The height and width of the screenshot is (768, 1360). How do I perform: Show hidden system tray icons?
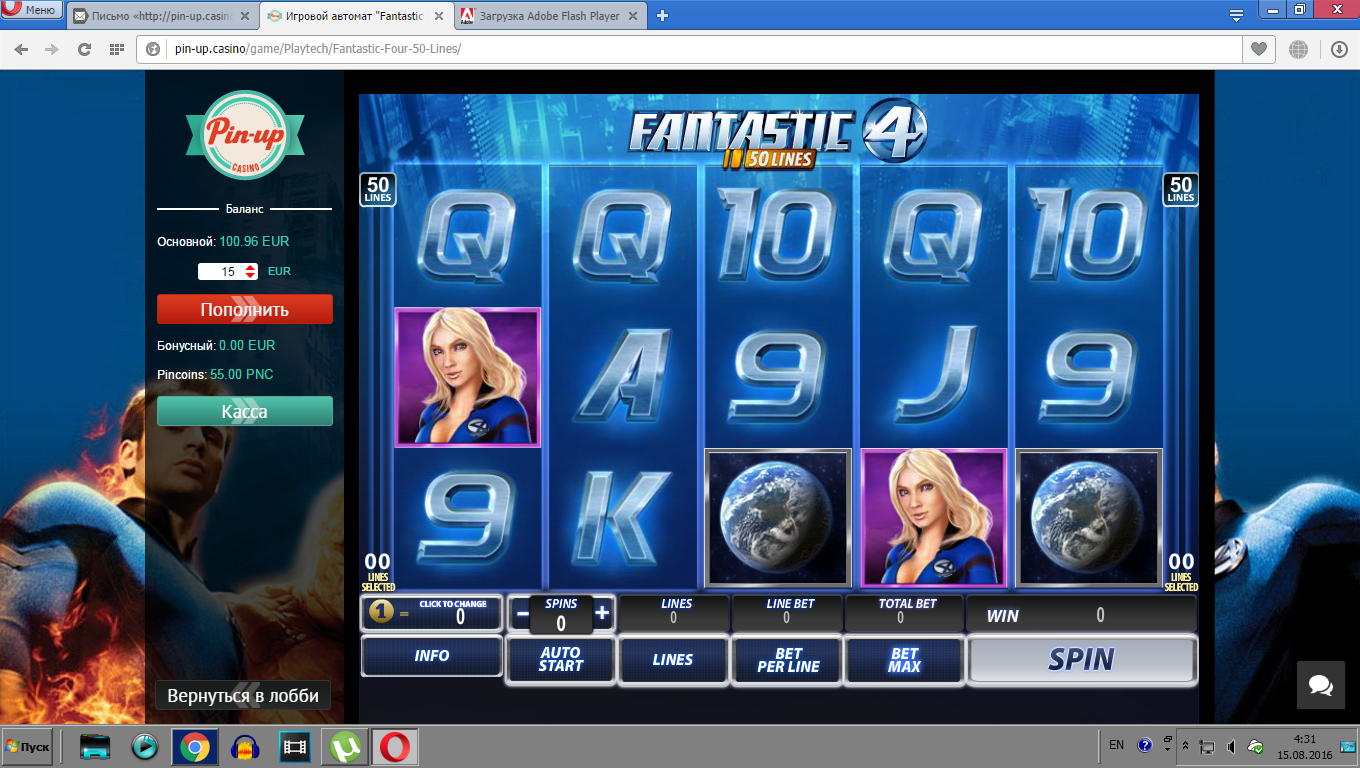point(1186,746)
